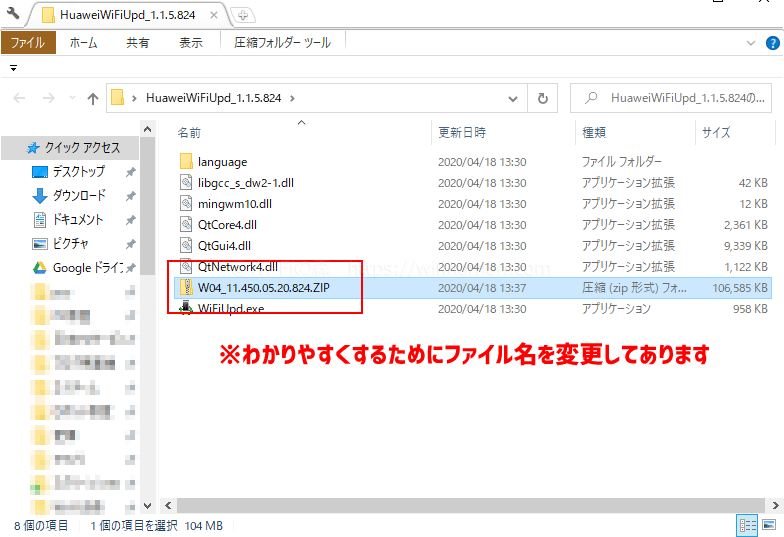Select the WiFiUpd.exe application
Screen dimensions: 784x537
click(x=231, y=309)
